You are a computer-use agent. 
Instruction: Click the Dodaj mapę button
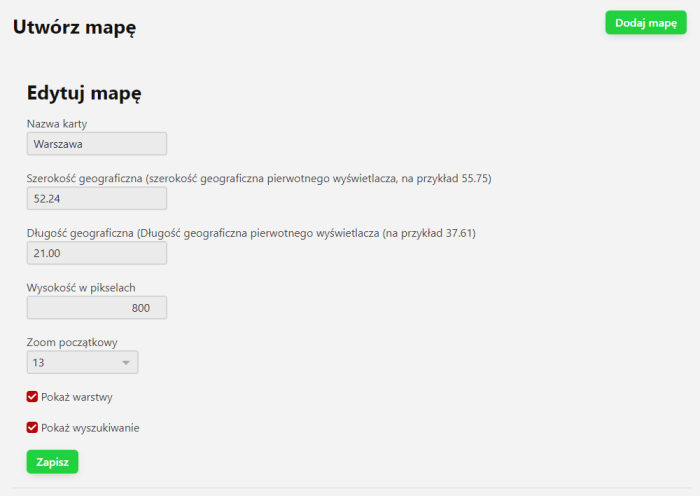tap(645, 23)
